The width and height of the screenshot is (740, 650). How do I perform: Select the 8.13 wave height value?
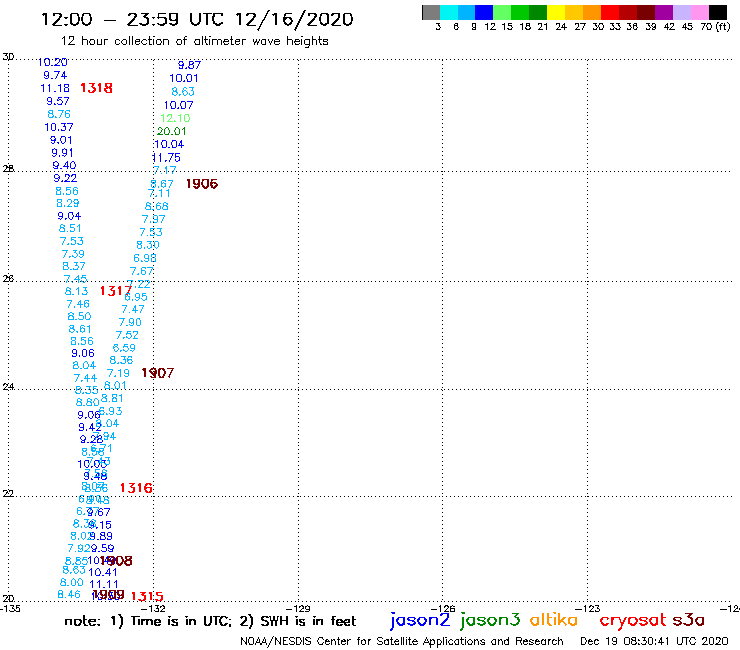(x=76, y=291)
